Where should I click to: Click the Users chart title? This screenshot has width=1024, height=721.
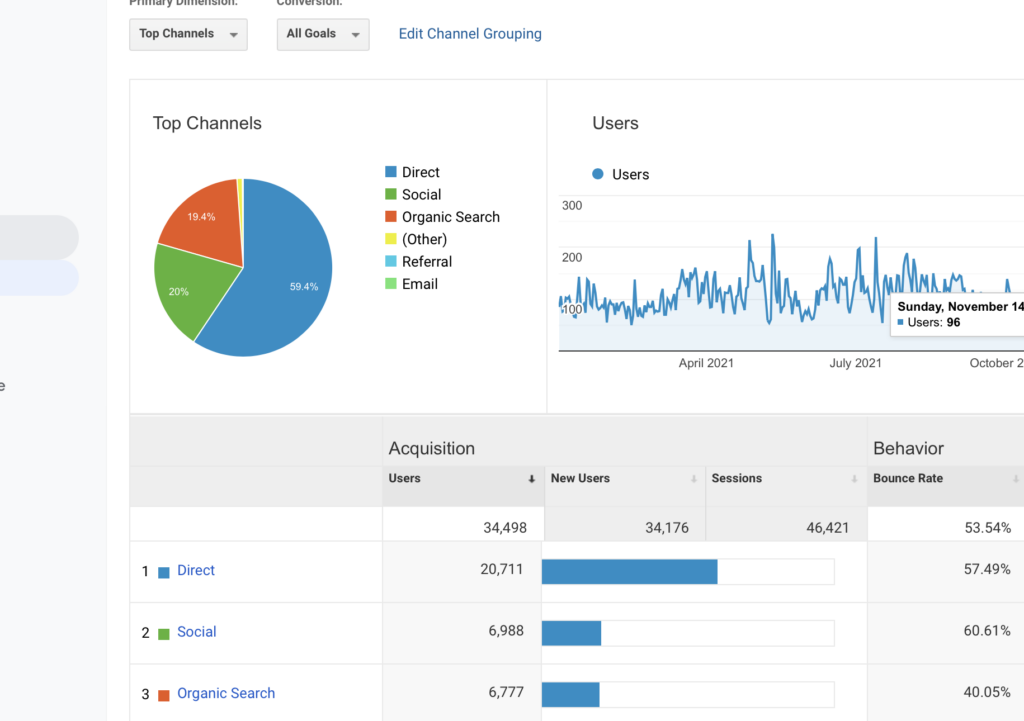(x=615, y=123)
